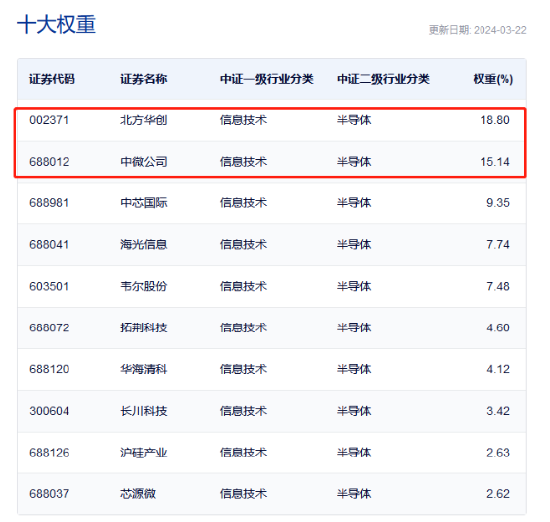This screenshot has width=550, height=522.
Task: Select the name 华海清科
Action: (143, 369)
